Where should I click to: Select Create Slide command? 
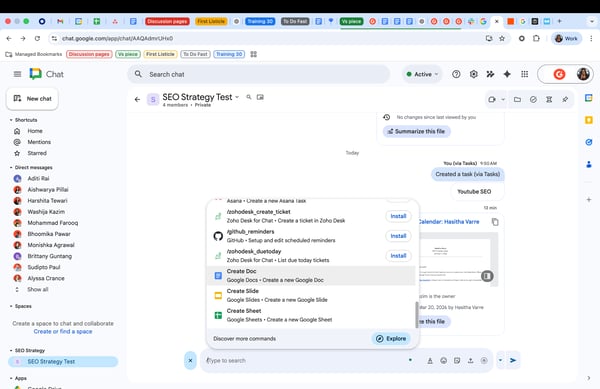(311, 295)
